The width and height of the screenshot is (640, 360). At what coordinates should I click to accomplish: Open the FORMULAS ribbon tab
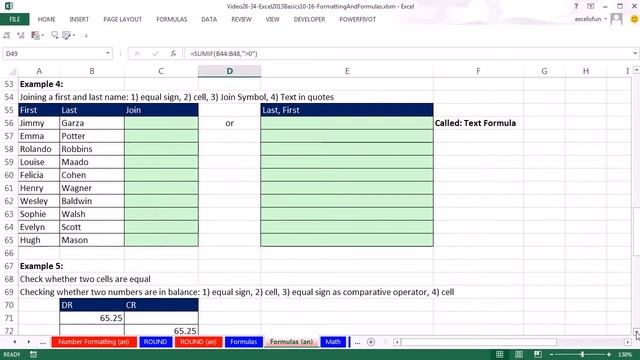(171, 19)
